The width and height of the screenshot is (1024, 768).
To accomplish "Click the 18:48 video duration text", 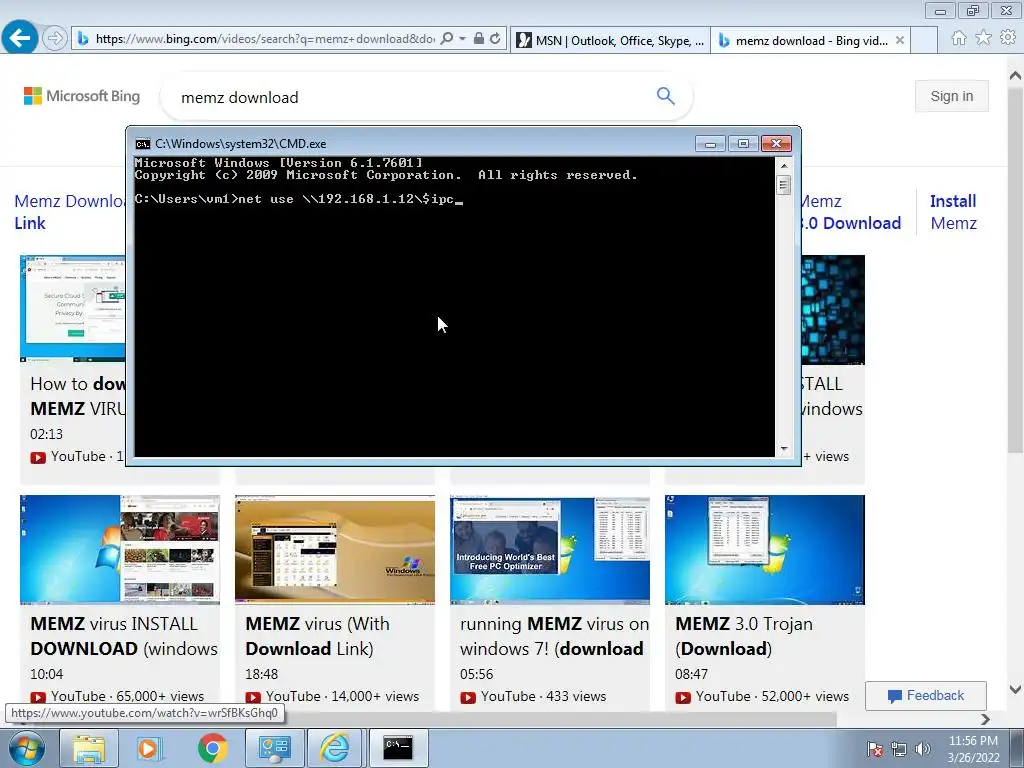I will [x=261, y=674].
